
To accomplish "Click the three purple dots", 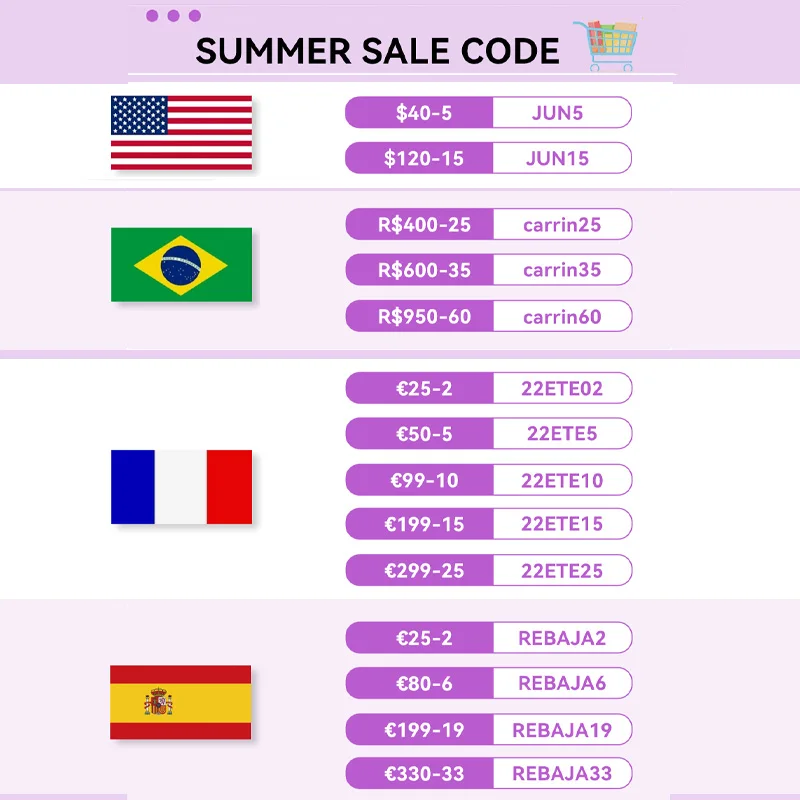I will (x=173, y=16).
